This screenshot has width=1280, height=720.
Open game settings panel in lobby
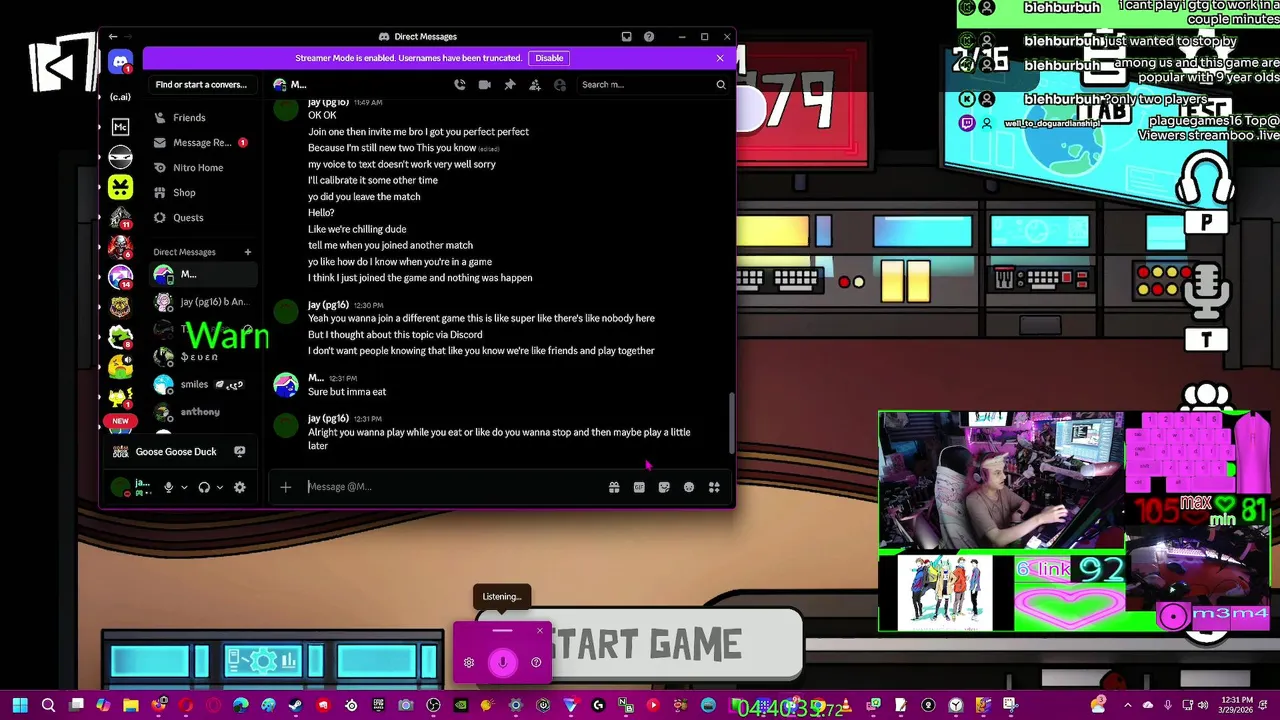pyautogui.click(x=263, y=660)
